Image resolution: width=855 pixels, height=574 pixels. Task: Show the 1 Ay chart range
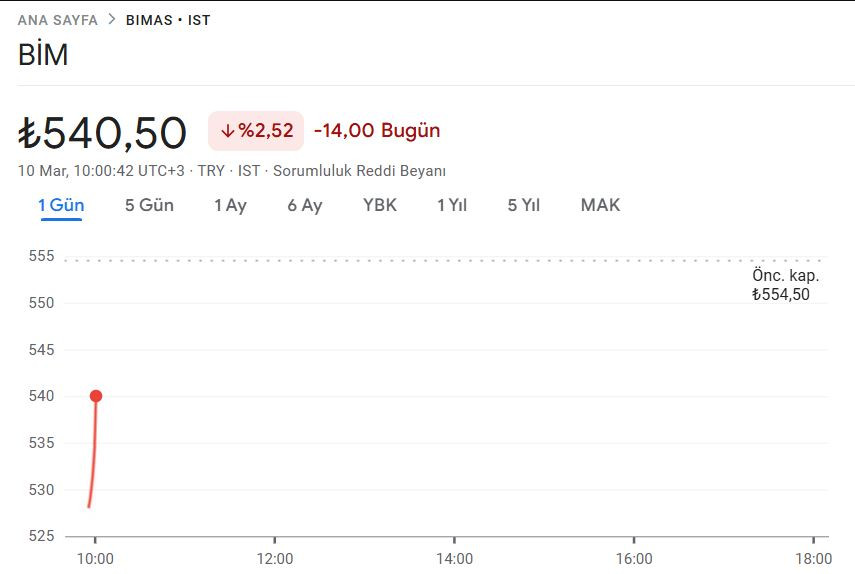tap(230, 205)
